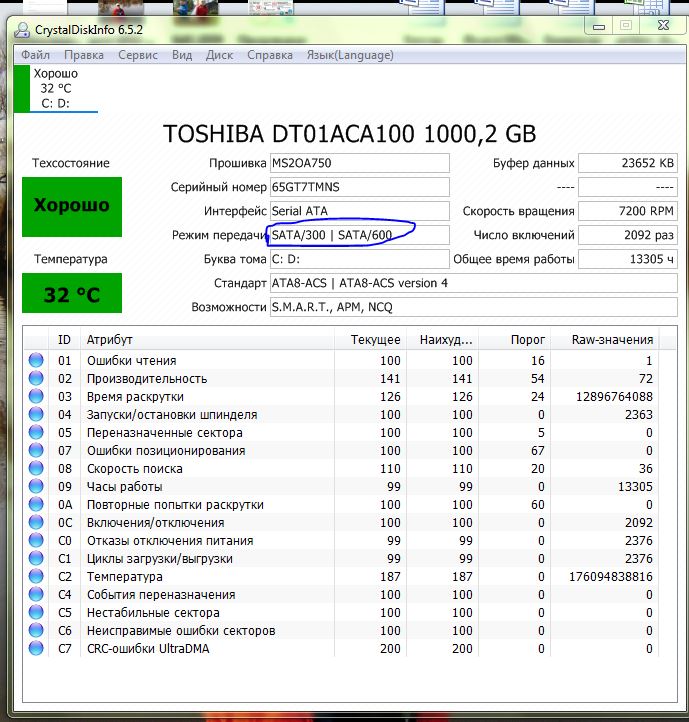Click the status orb next to Производительность

[37, 379]
